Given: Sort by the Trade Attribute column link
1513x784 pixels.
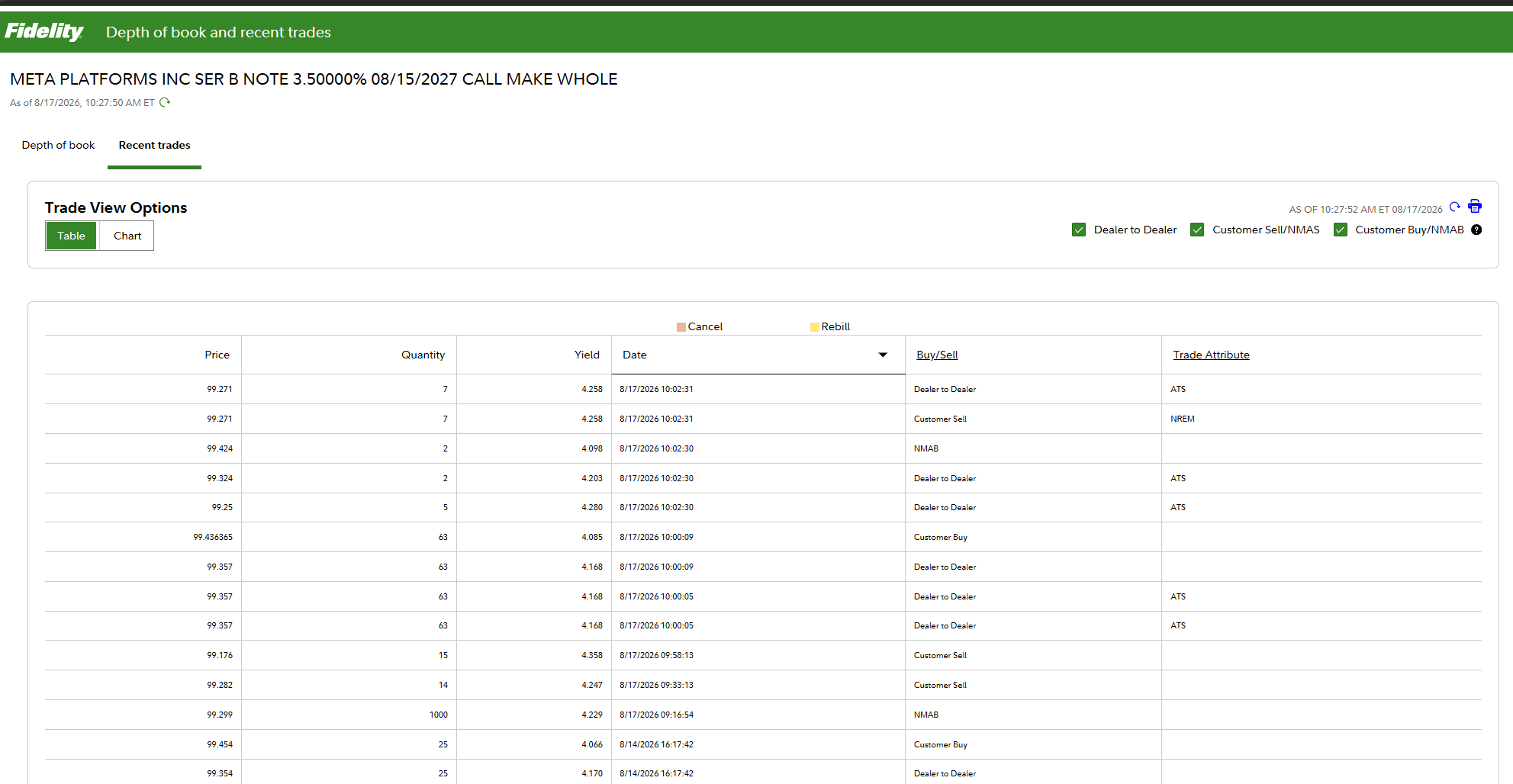Looking at the screenshot, I should [x=1211, y=355].
